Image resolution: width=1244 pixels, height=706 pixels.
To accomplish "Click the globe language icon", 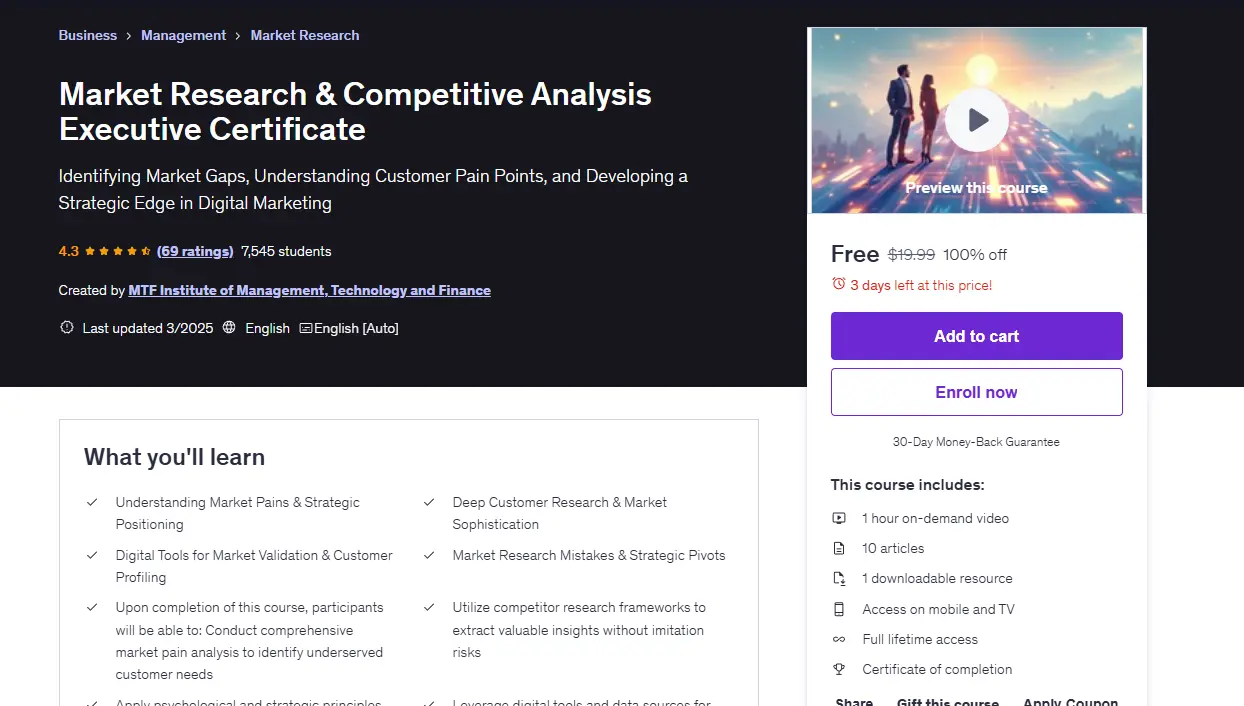I will (229, 328).
